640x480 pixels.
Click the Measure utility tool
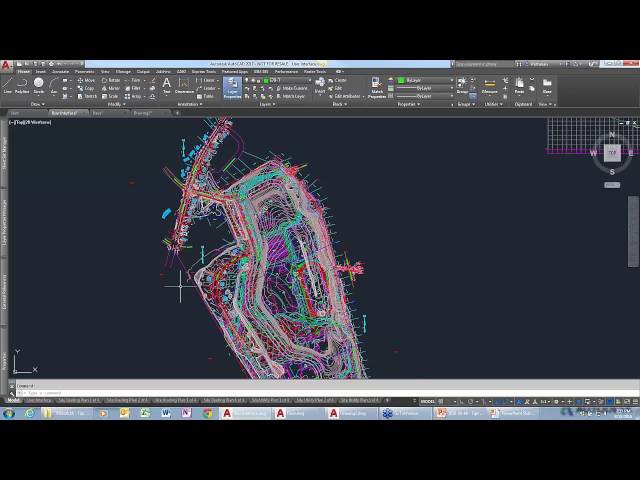click(x=489, y=86)
